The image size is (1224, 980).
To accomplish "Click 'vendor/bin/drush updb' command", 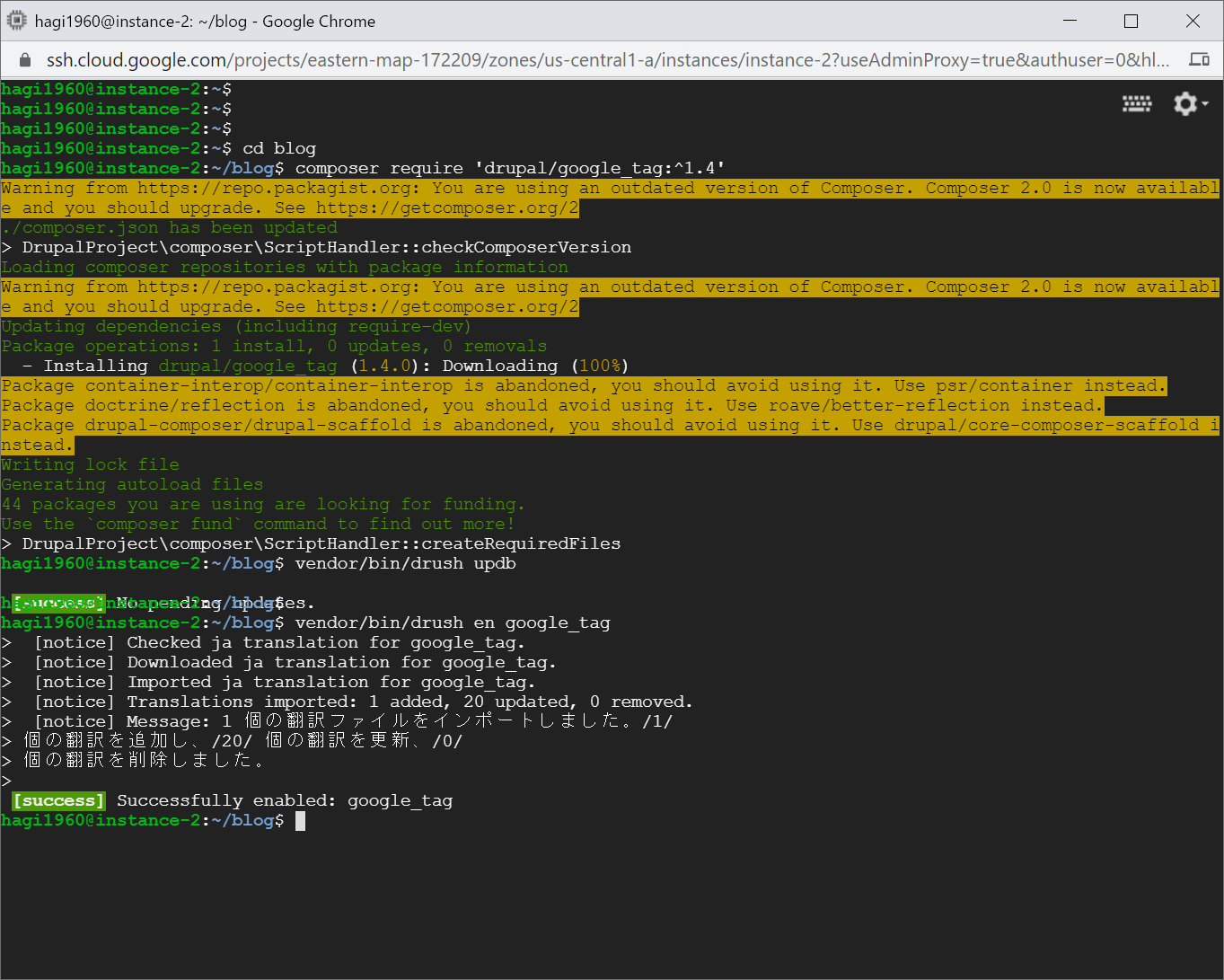I will pyautogui.click(x=406, y=563).
